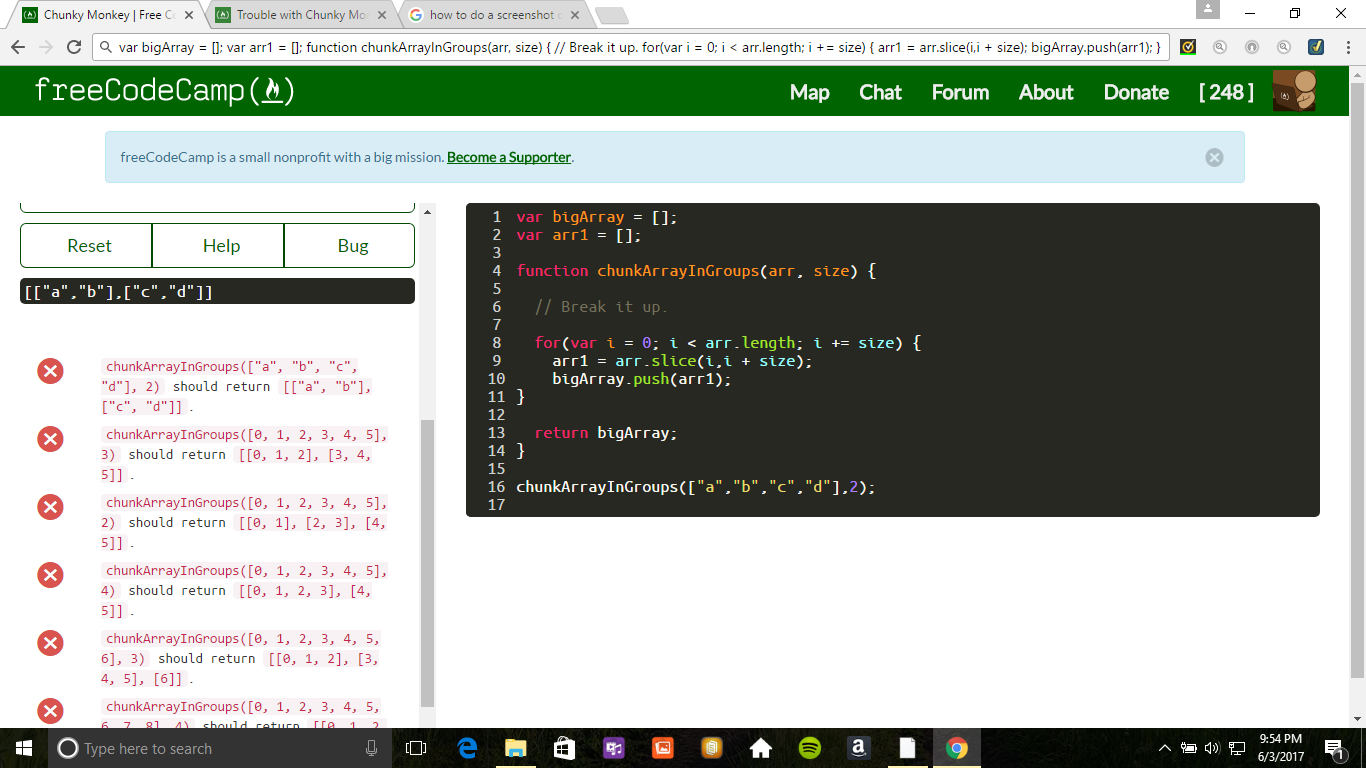Close the Trouble with Chunky Monkey tab

coord(382,15)
